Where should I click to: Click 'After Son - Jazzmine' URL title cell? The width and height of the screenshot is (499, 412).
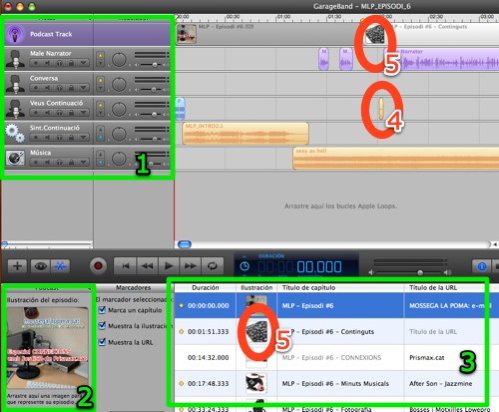pyautogui.click(x=440, y=384)
